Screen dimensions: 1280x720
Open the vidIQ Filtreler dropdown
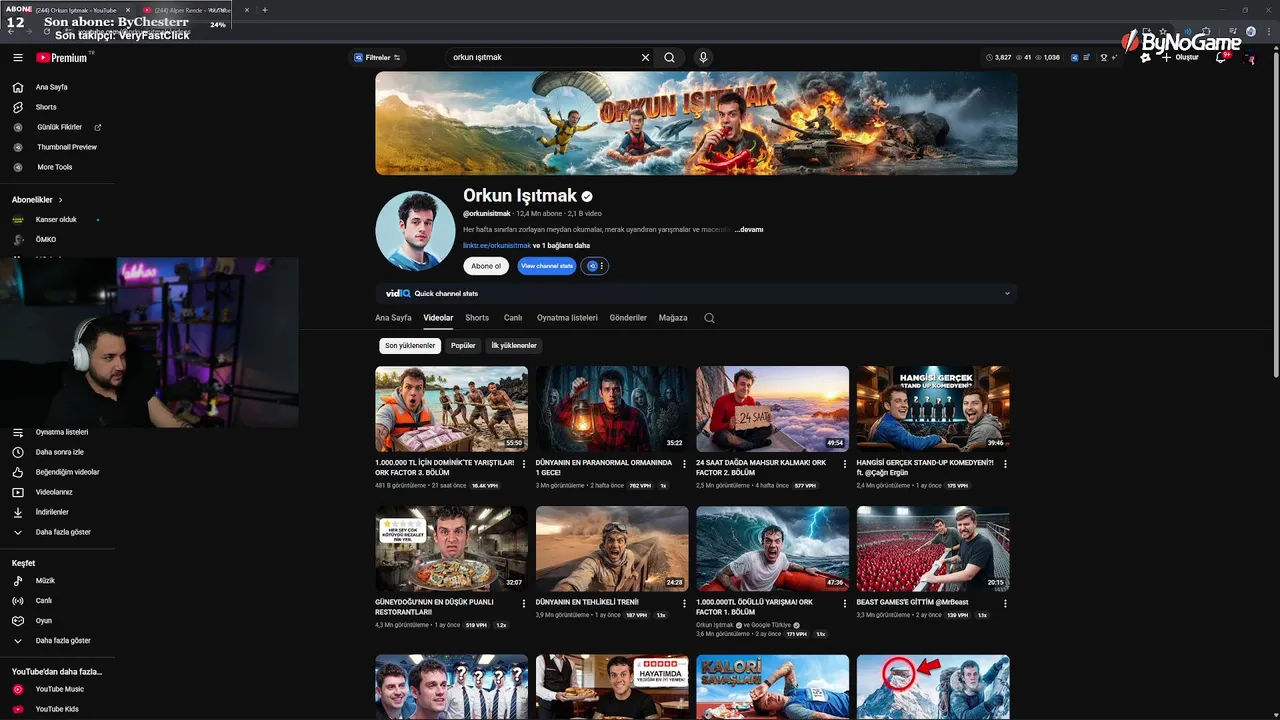click(x=377, y=58)
